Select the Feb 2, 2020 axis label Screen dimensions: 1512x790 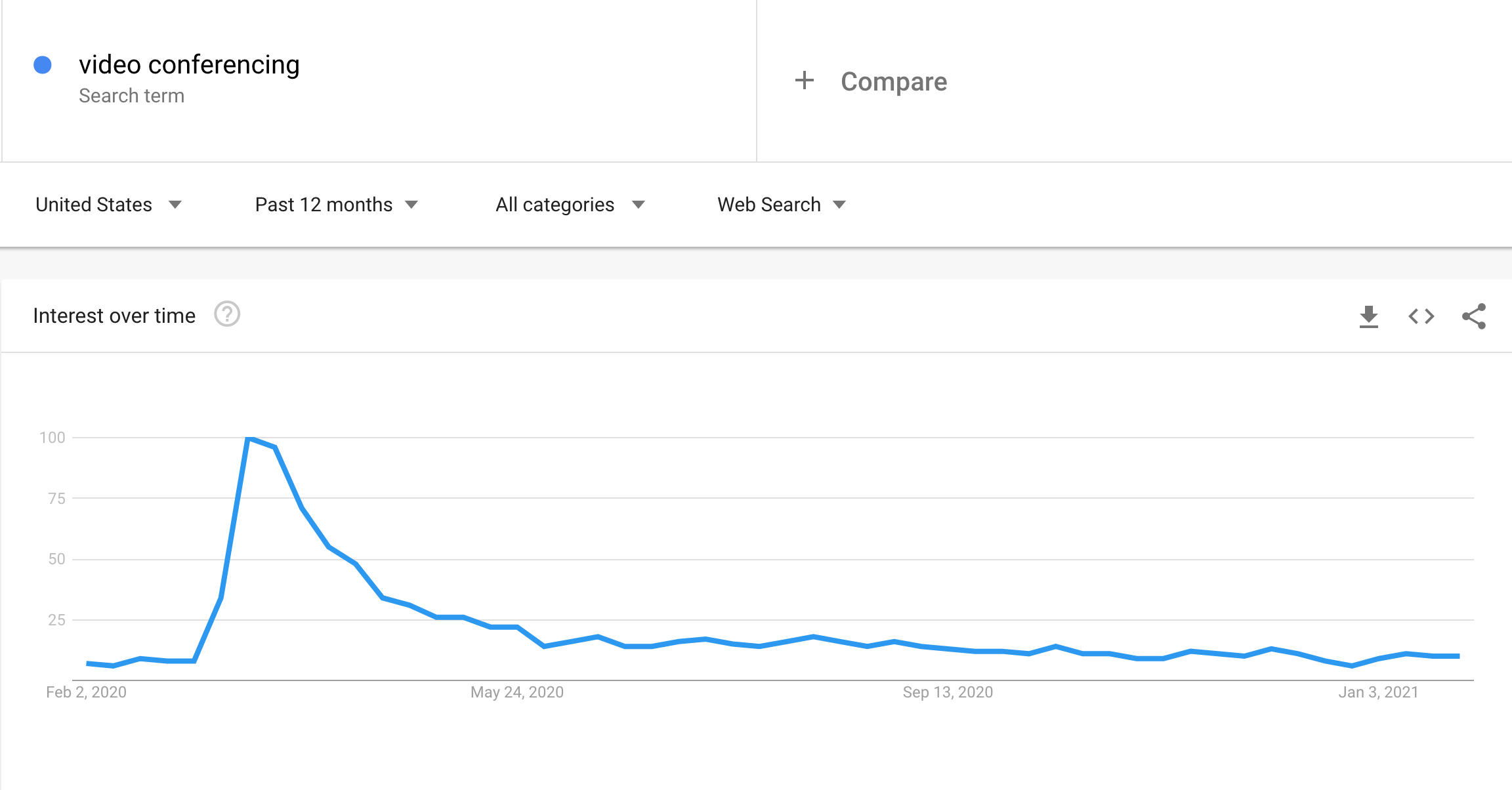86,692
